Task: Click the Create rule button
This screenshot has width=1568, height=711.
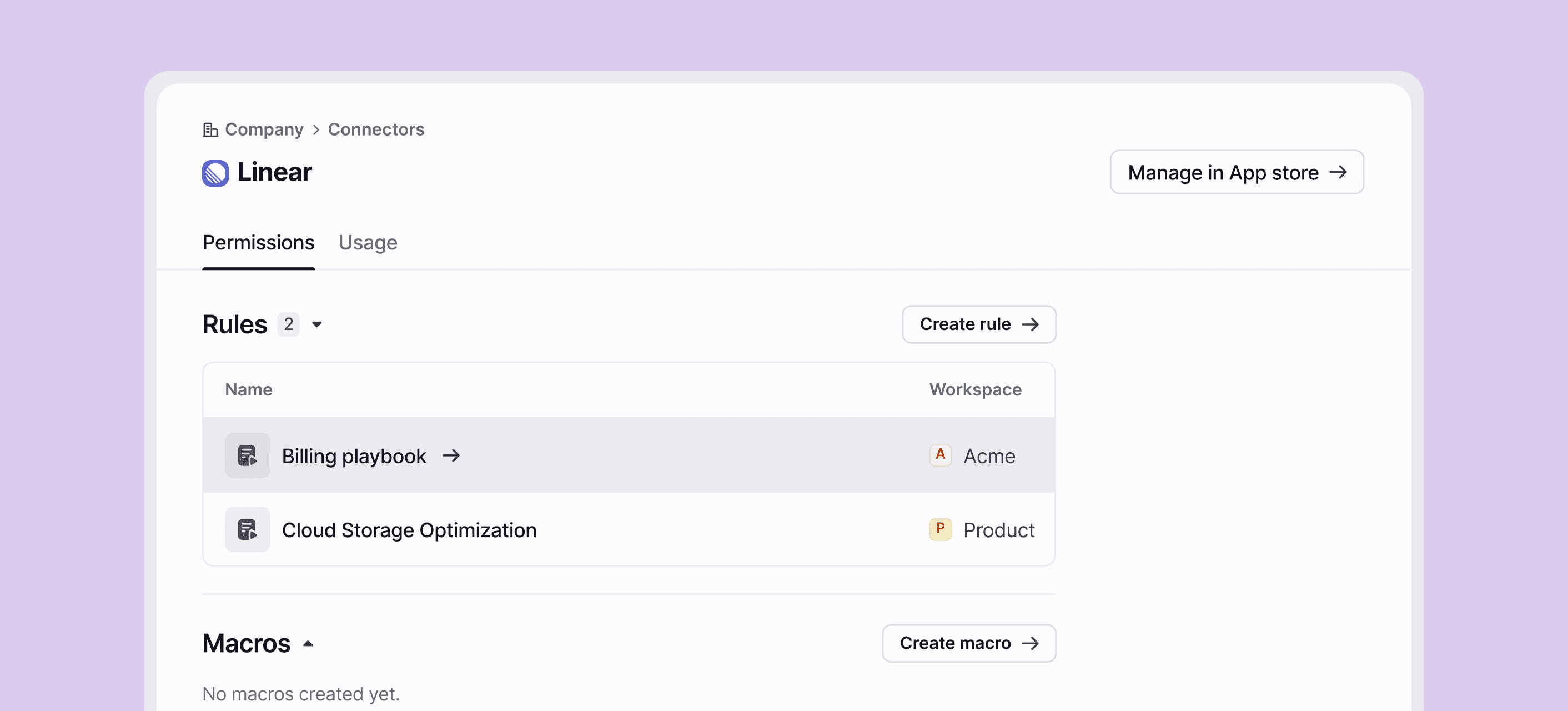Action: 979,324
